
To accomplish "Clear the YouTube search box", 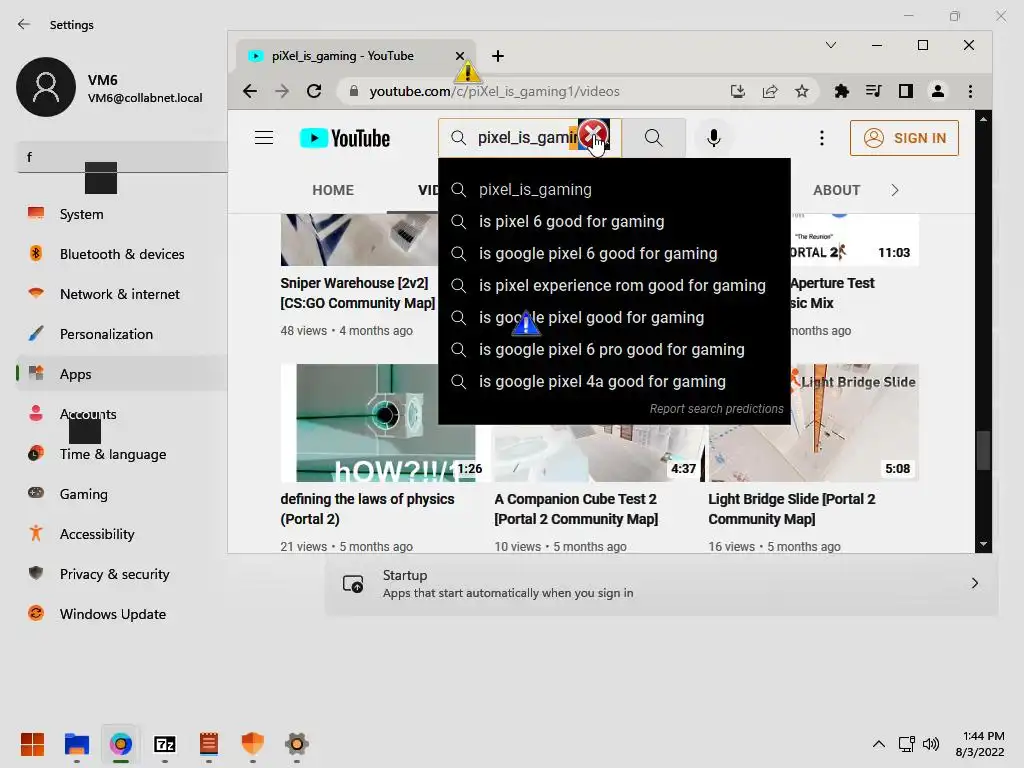I will [x=593, y=136].
